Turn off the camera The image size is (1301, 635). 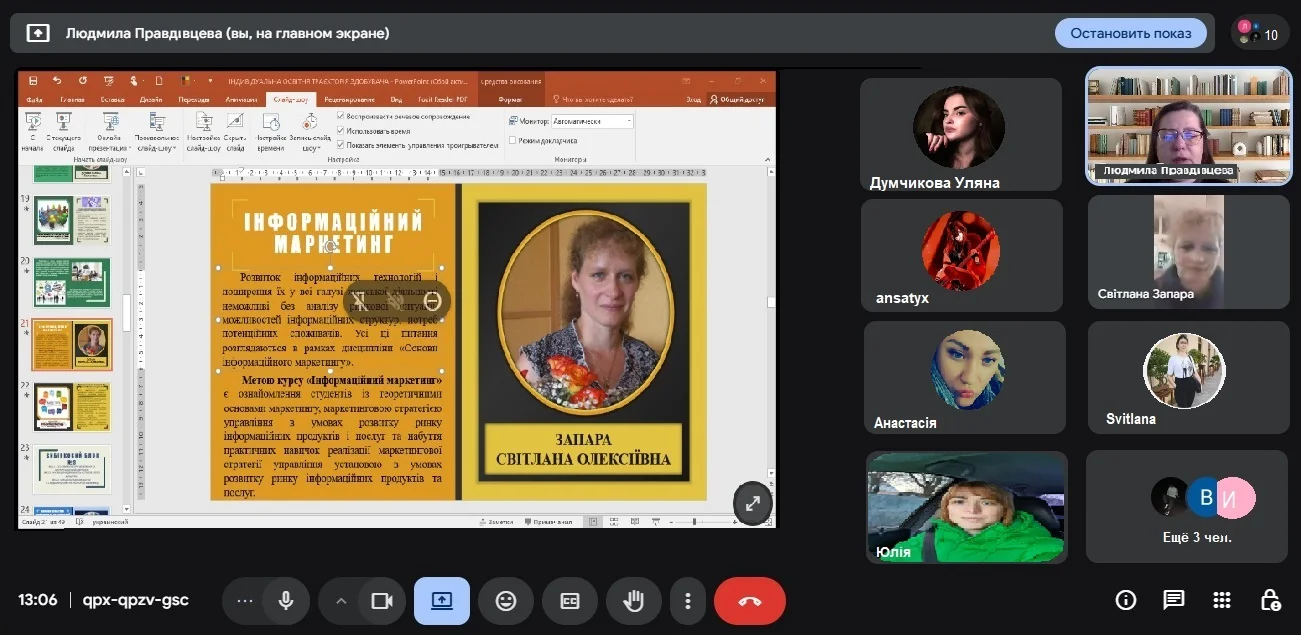click(x=381, y=601)
